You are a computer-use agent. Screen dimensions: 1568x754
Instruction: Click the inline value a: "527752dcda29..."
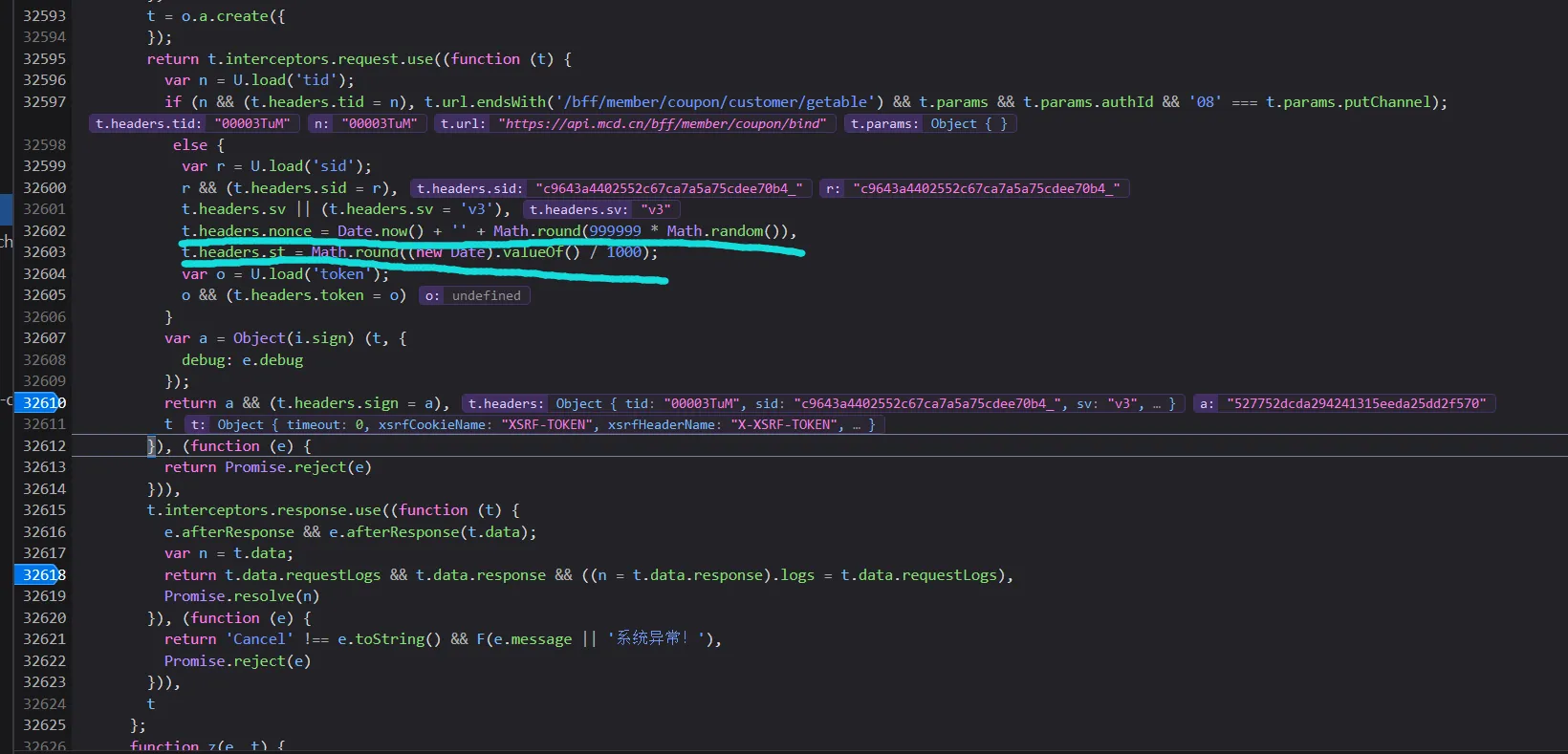click(1344, 403)
